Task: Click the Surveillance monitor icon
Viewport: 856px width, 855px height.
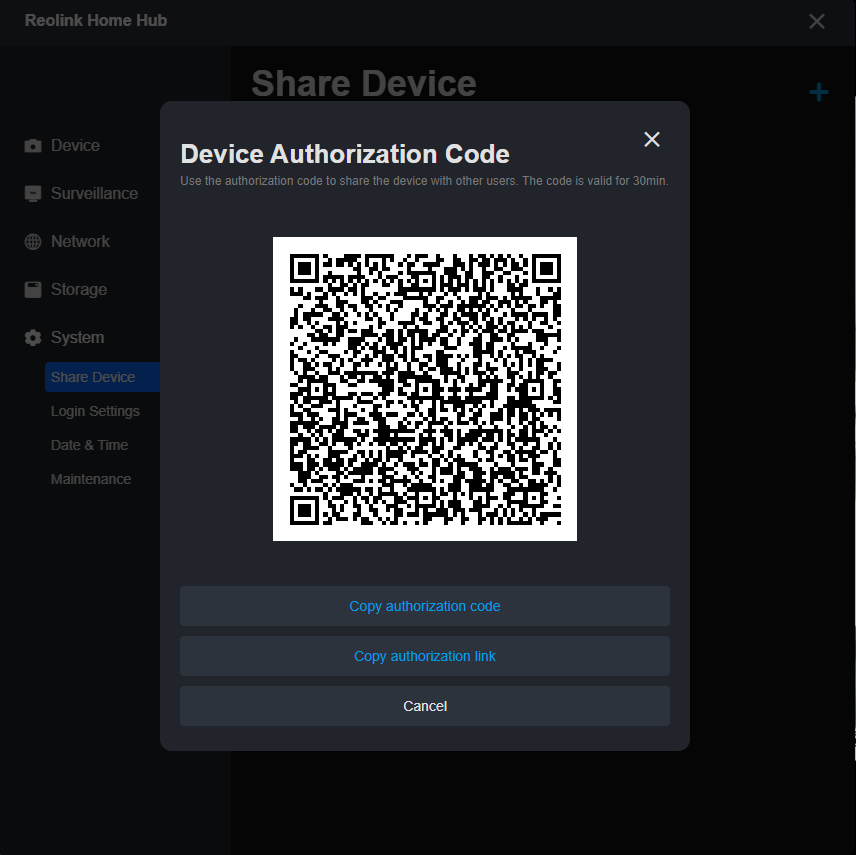Action: point(33,194)
